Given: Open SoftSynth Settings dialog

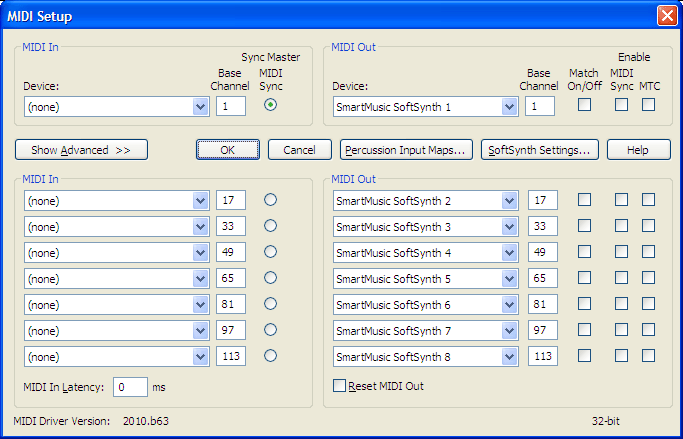Looking at the screenshot, I should tap(540, 150).
